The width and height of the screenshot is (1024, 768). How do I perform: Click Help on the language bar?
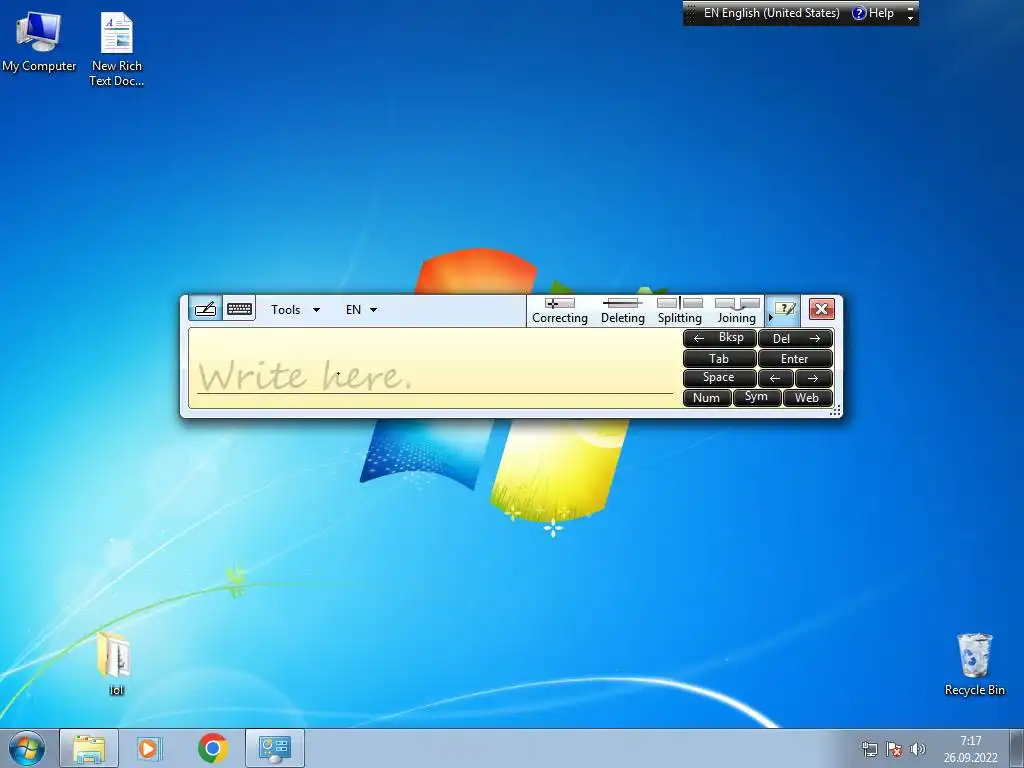tap(873, 13)
